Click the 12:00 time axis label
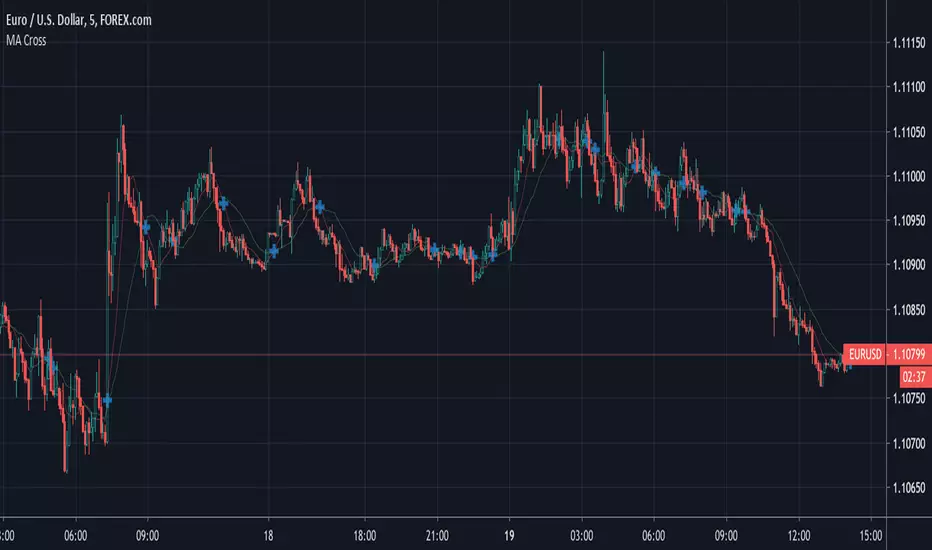This screenshot has height=550, width=932. tap(798, 536)
